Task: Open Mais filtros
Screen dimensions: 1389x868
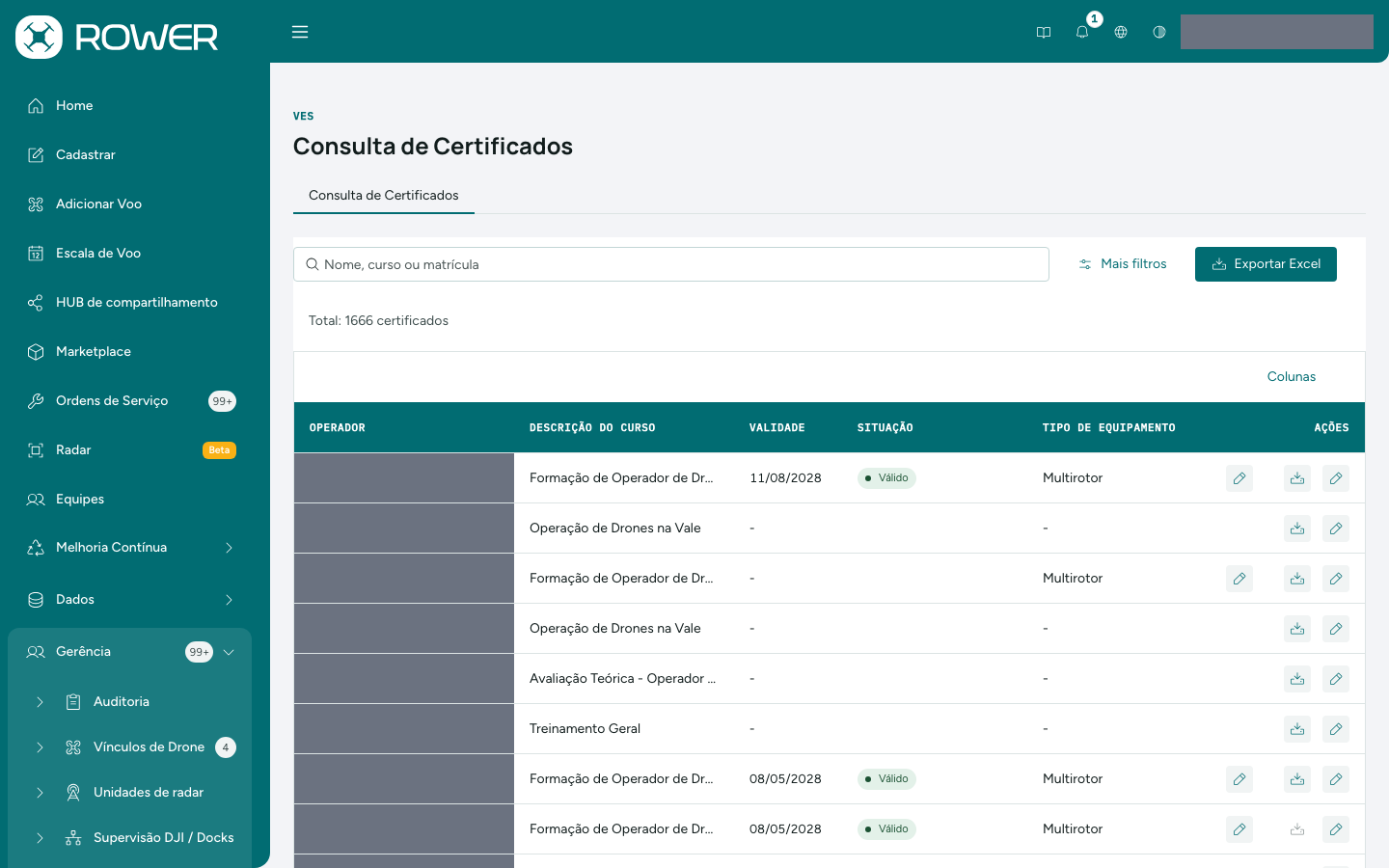Action: pos(1123,264)
